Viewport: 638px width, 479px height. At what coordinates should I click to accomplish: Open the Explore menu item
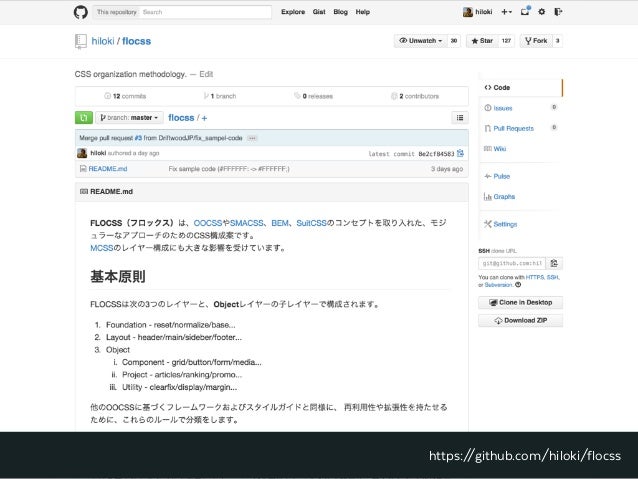[x=293, y=12]
